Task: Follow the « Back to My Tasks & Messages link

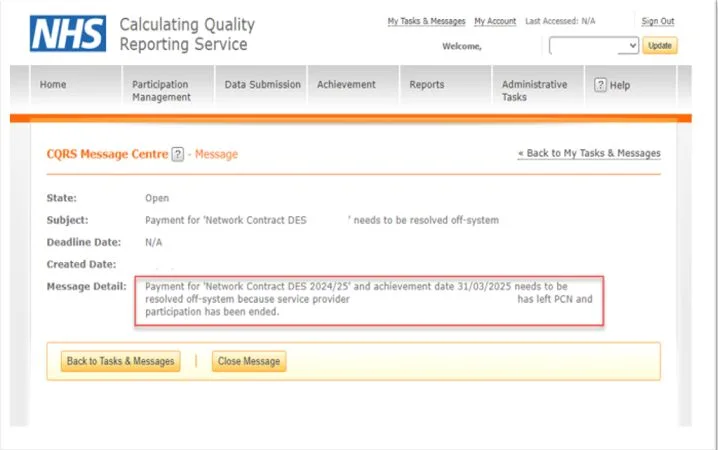Action: pyautogui.click(x=589, y=153)
